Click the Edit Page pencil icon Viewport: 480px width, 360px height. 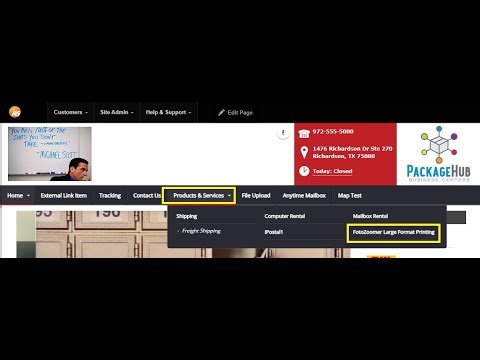pyautogui.click(x=221, y=113)
